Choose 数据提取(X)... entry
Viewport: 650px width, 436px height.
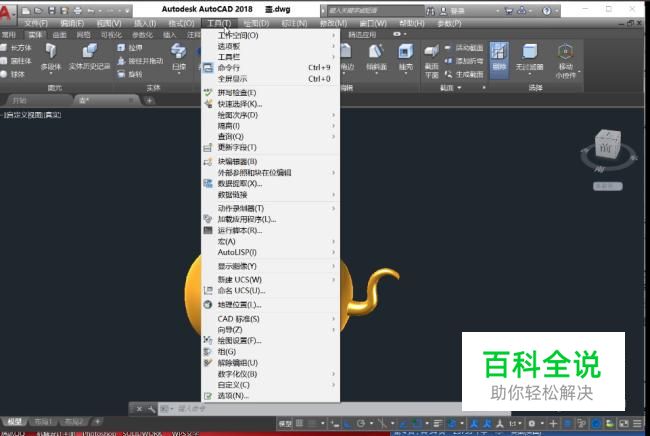[x=270, y=183]
